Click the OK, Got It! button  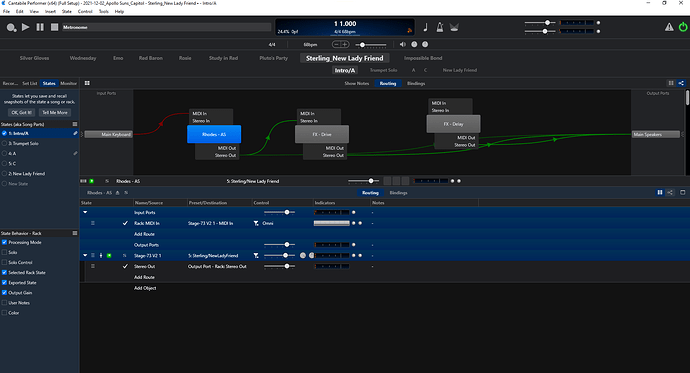[22, 113]
